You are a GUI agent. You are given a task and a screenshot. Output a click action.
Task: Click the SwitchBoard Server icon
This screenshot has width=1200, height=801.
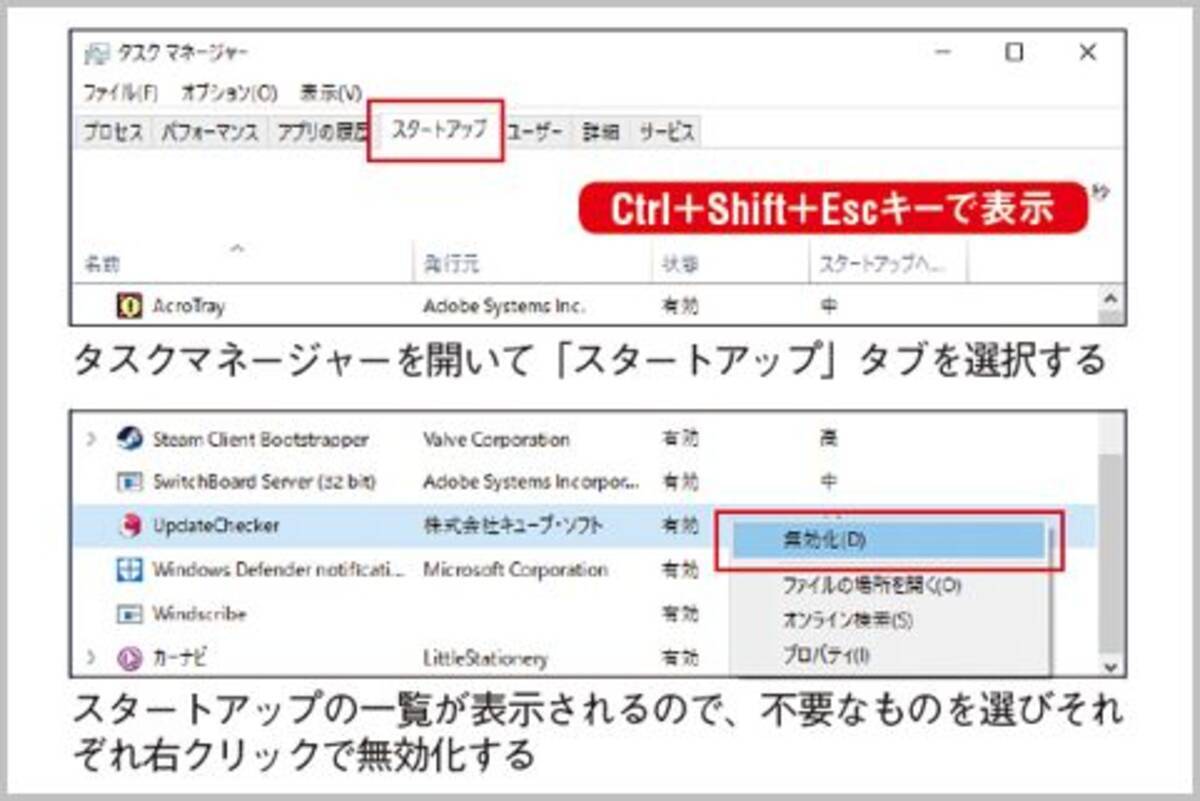129,482
